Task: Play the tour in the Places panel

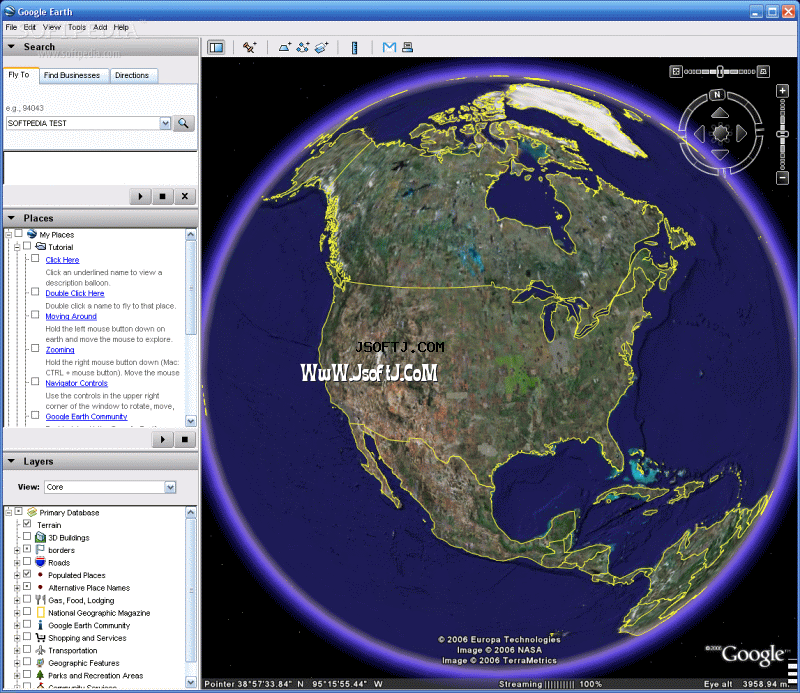Action: tap(163, 439)
